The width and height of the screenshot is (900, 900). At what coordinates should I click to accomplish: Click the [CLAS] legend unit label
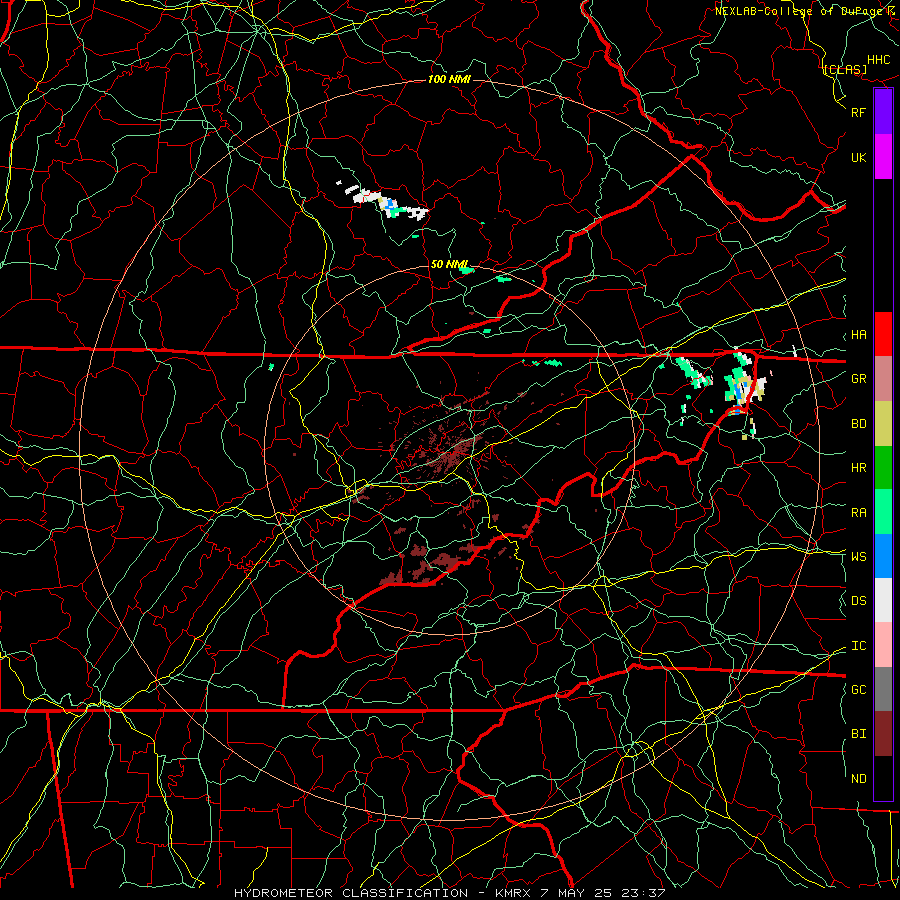click(x=845, y=70)
